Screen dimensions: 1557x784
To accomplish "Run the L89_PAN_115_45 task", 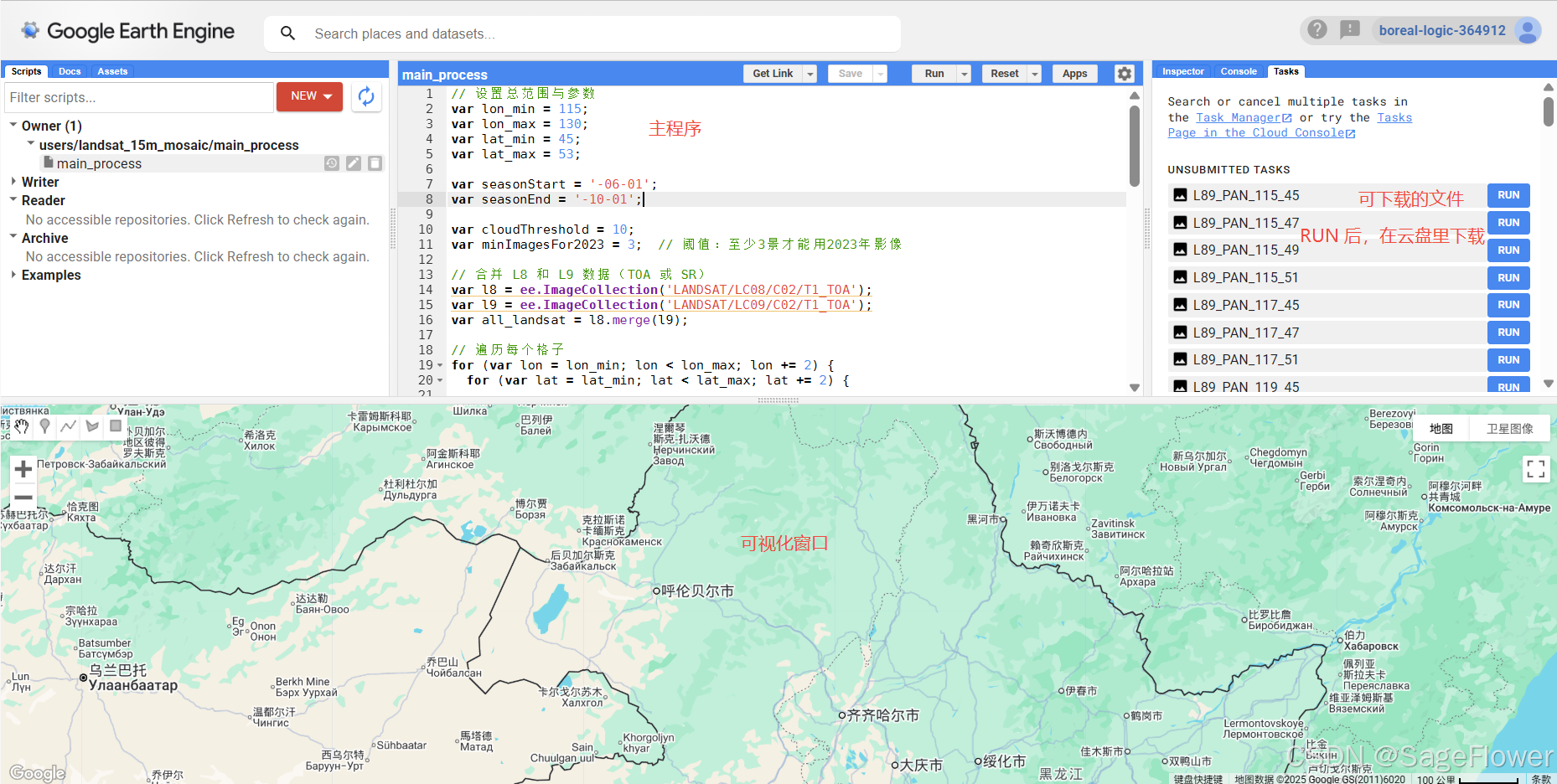I will 1508,194.
